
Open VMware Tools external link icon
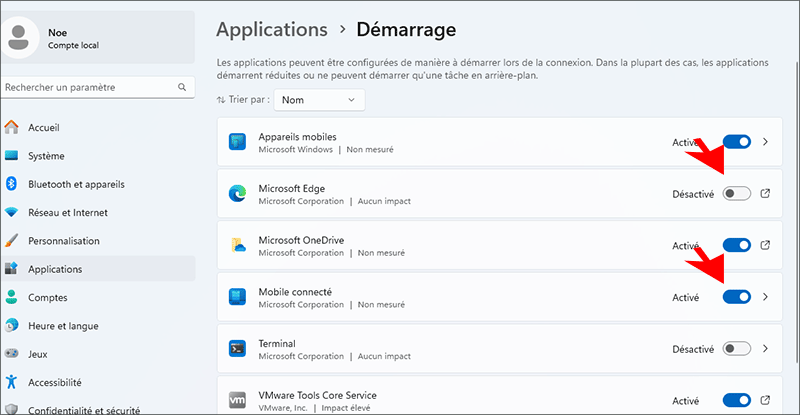click(x=765, y=400)
